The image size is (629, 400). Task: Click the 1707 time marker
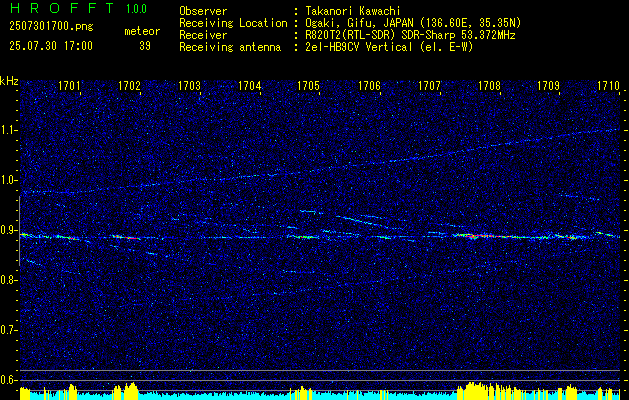point(429,85)
